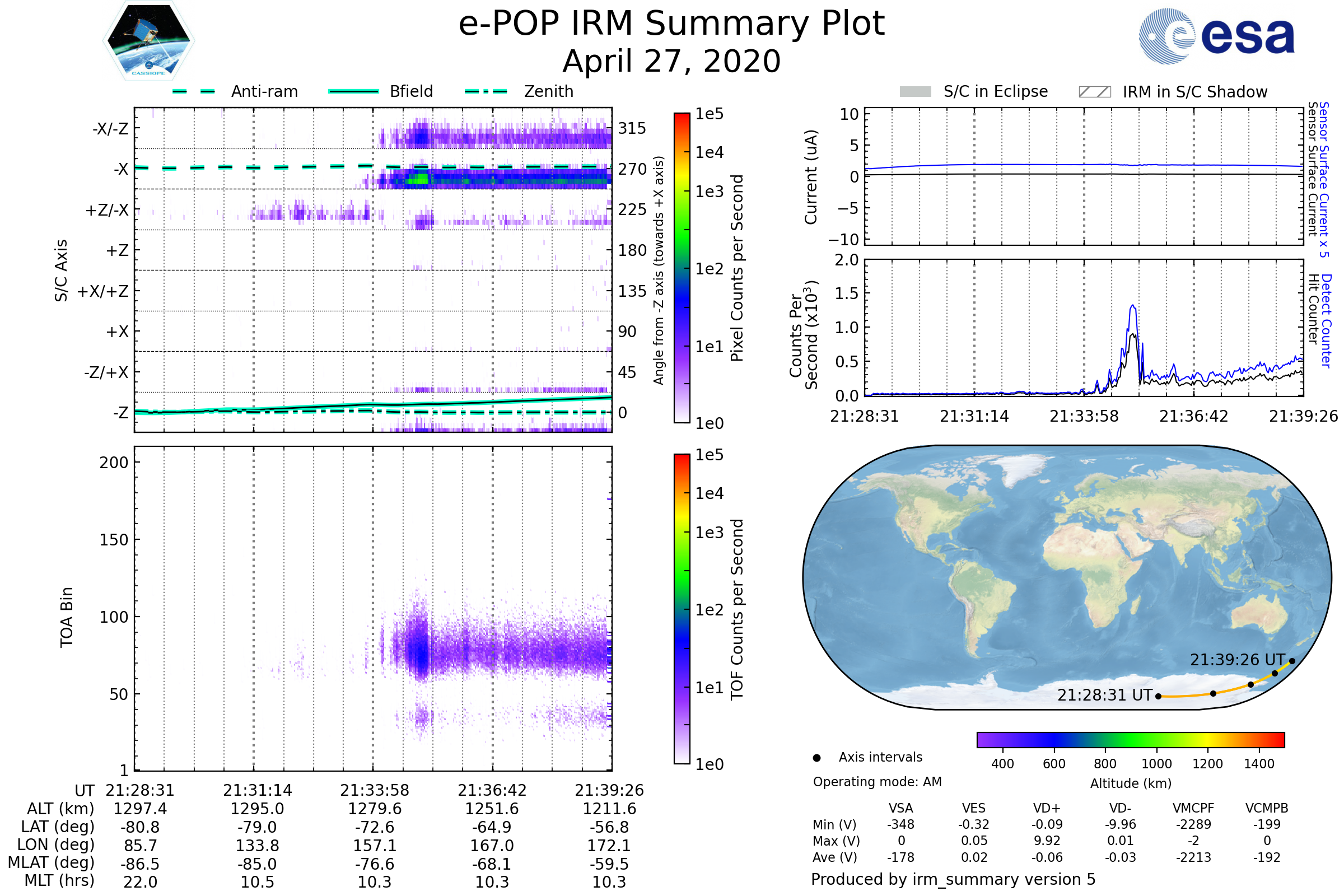
Task: Click the Operating mode: AM text
Action: pos(877,782)
